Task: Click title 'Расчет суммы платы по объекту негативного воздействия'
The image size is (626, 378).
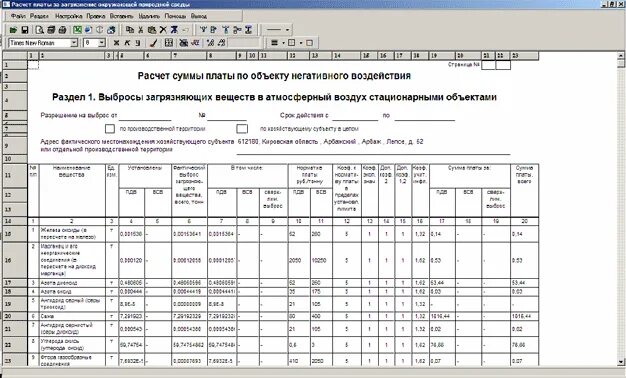Action: pos(274,76)
